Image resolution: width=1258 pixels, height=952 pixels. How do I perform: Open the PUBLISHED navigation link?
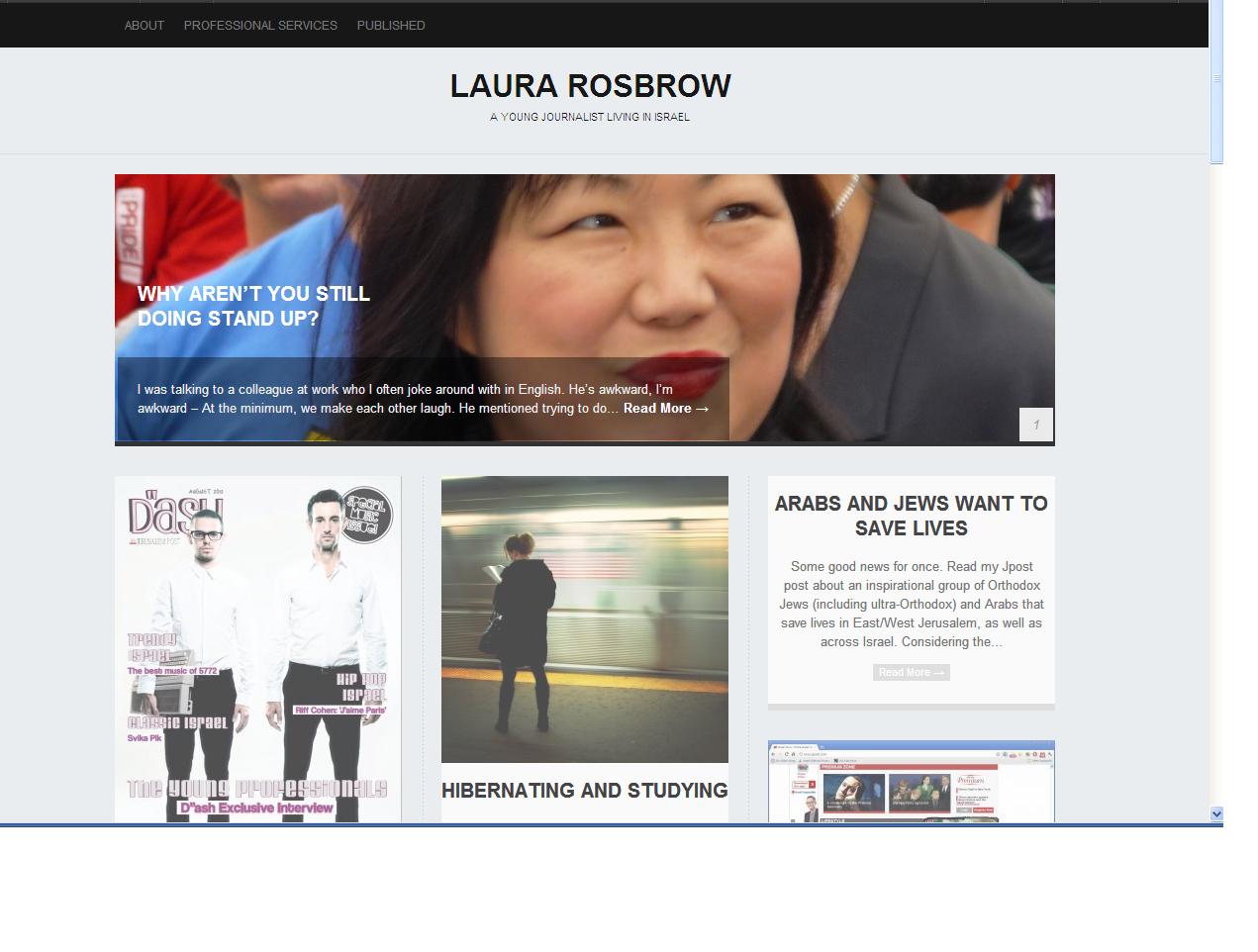tap(391, 26)
